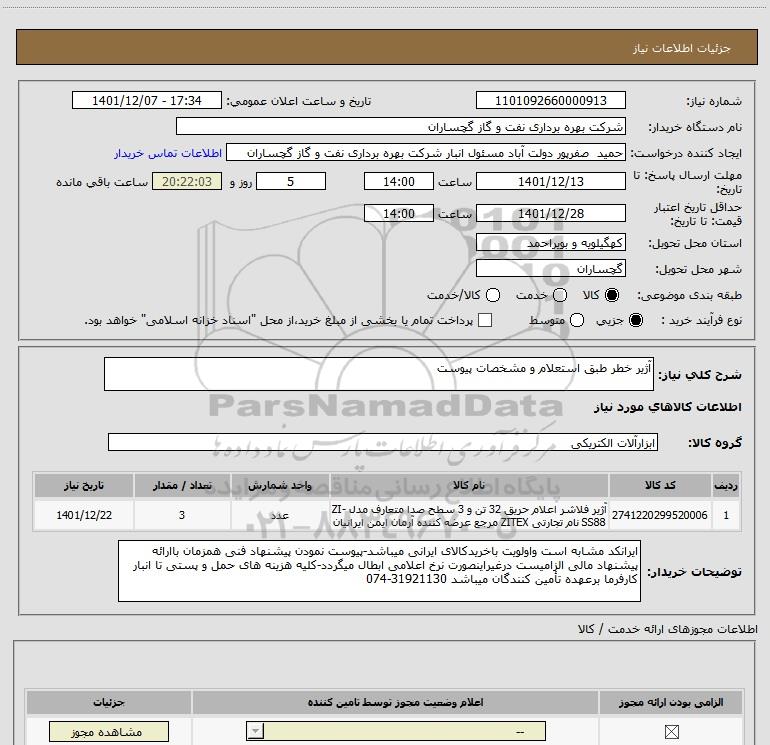The height and width of the screenshot is (745, 770).
Task: Select the 'کالا/خدمت' radio button
Action: pyautogui.click(x=493, y=295)
